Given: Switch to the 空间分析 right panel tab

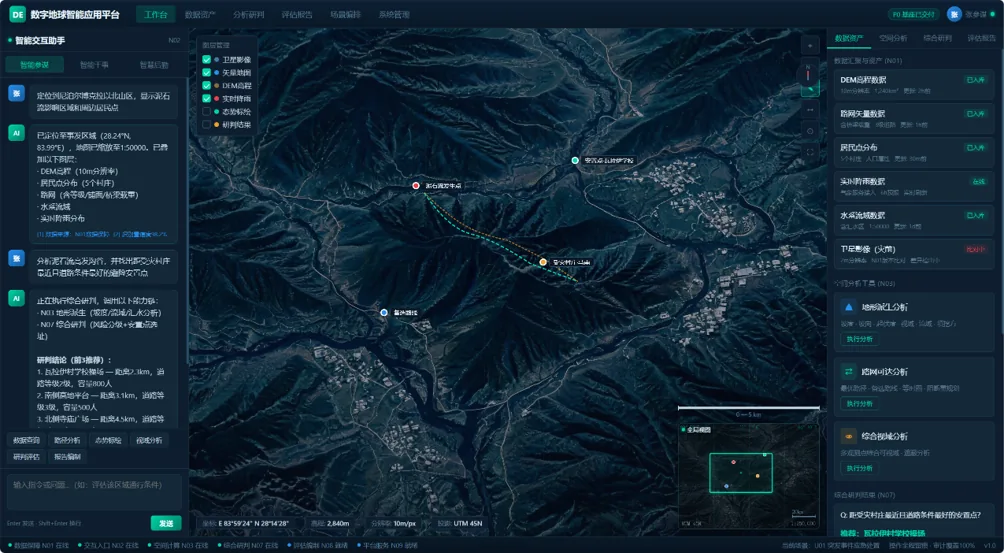Looking at the screenshot, I should (893, 38).
